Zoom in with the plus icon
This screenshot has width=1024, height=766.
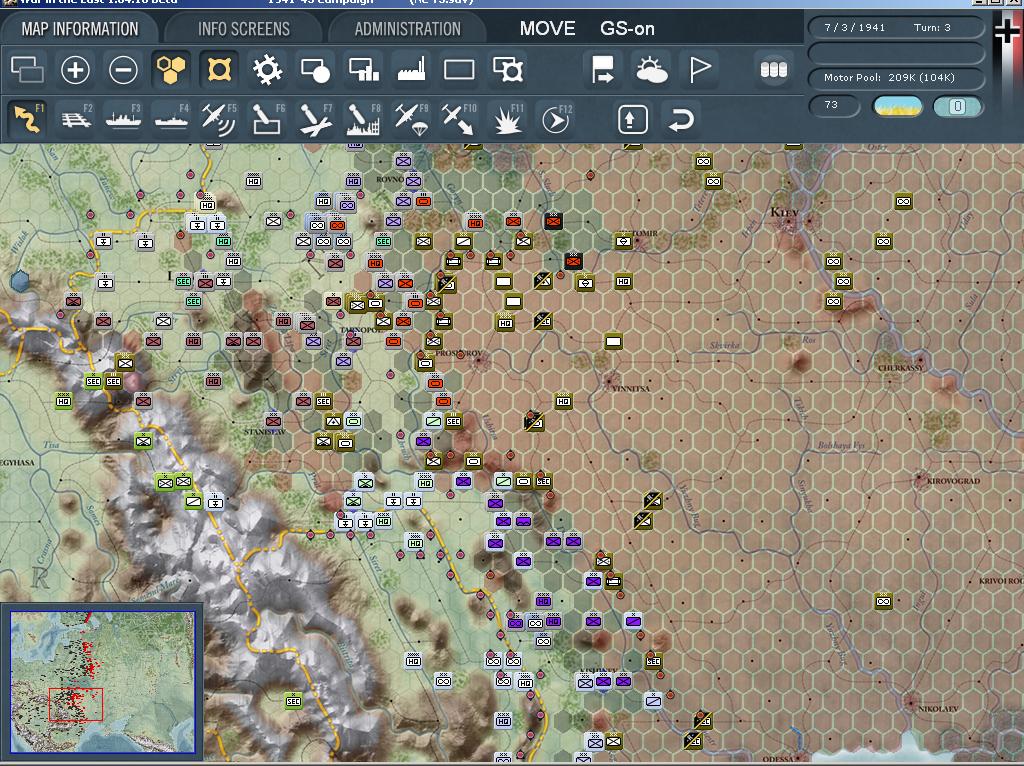(x=75, y=69)
